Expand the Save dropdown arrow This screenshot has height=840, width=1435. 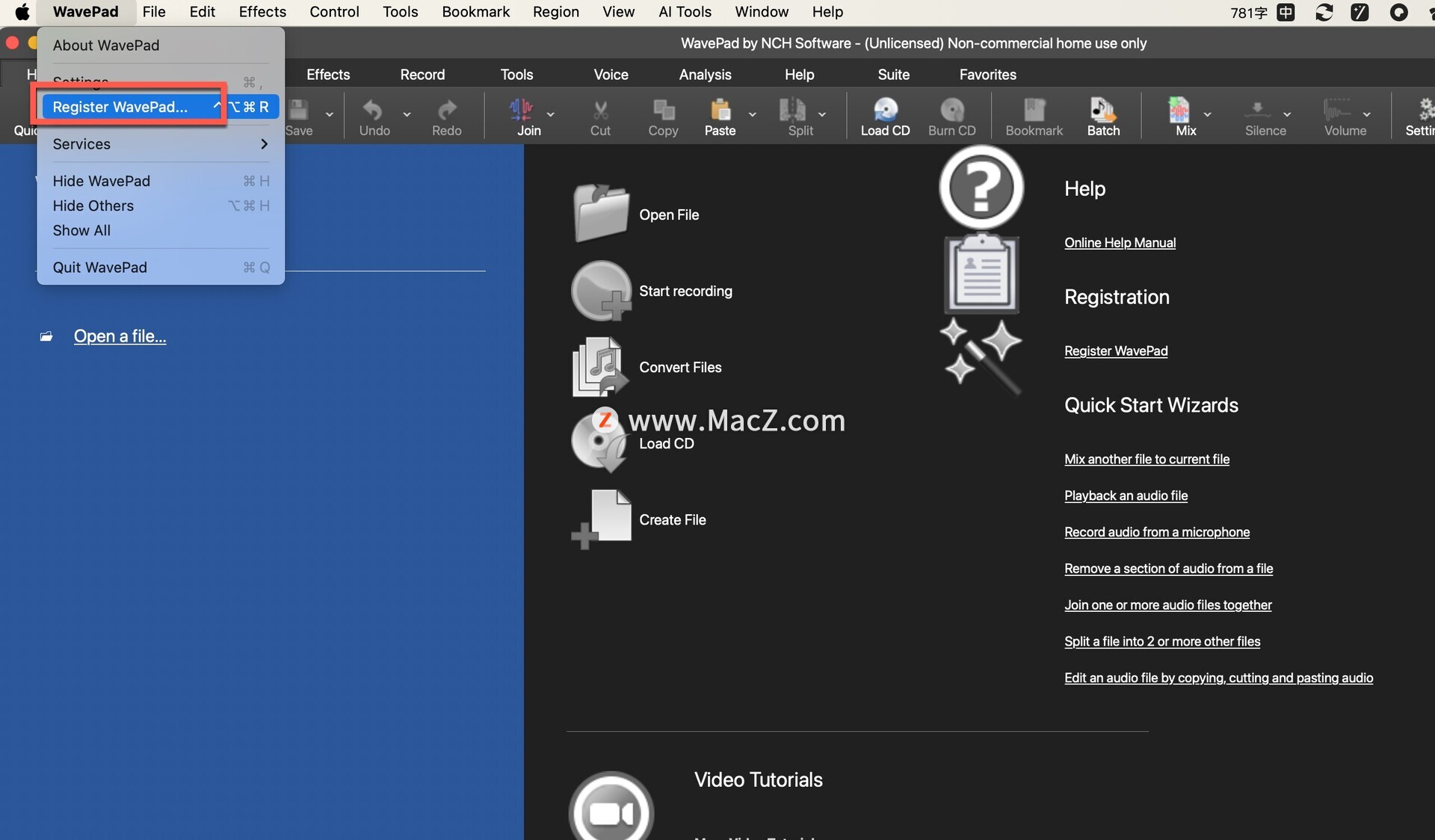329,114
